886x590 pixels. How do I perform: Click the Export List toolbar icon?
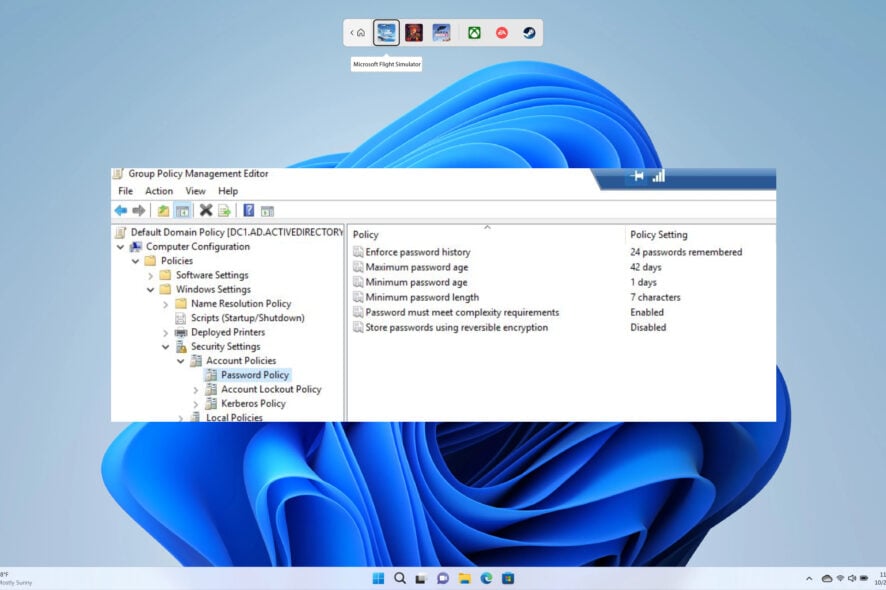223,210
